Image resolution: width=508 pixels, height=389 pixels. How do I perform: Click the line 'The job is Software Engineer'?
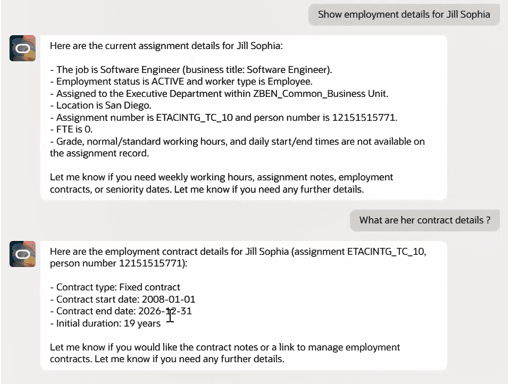(x=191, y=70)
